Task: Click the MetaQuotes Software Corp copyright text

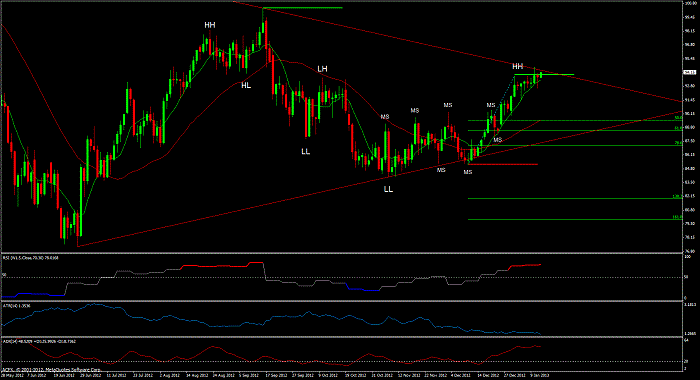Action: click(52, 370)
